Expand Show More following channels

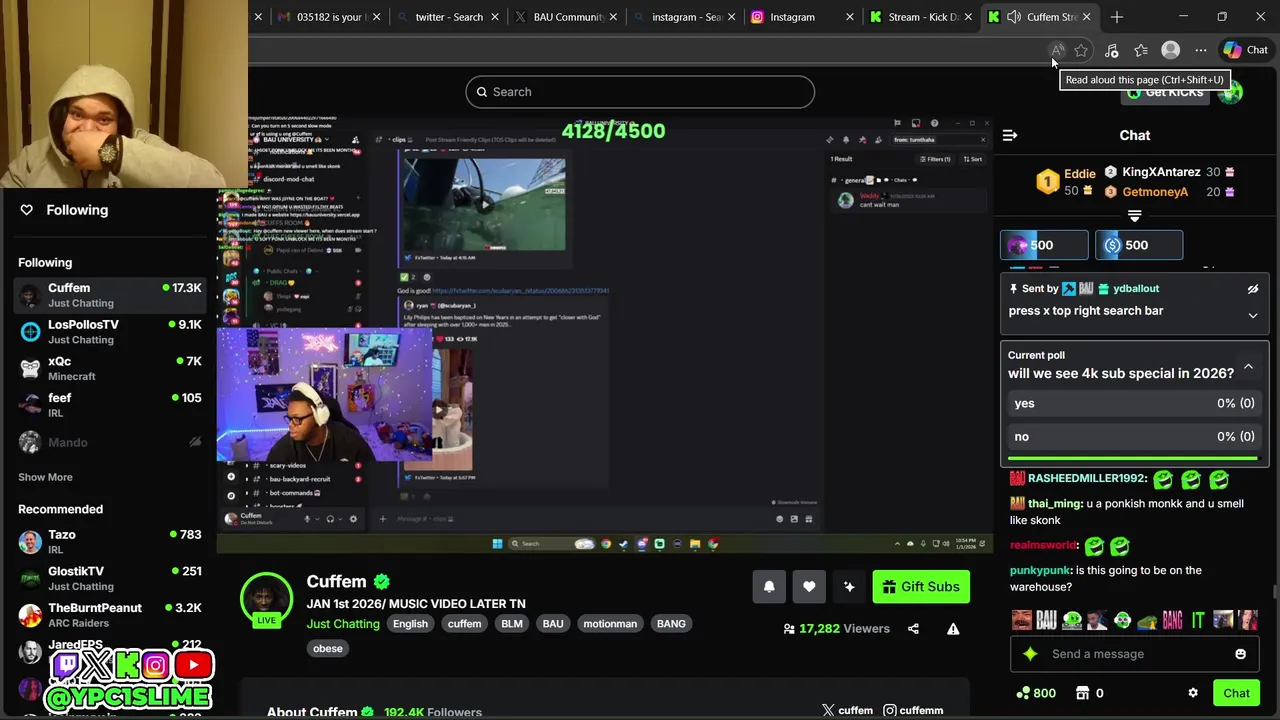45,477
